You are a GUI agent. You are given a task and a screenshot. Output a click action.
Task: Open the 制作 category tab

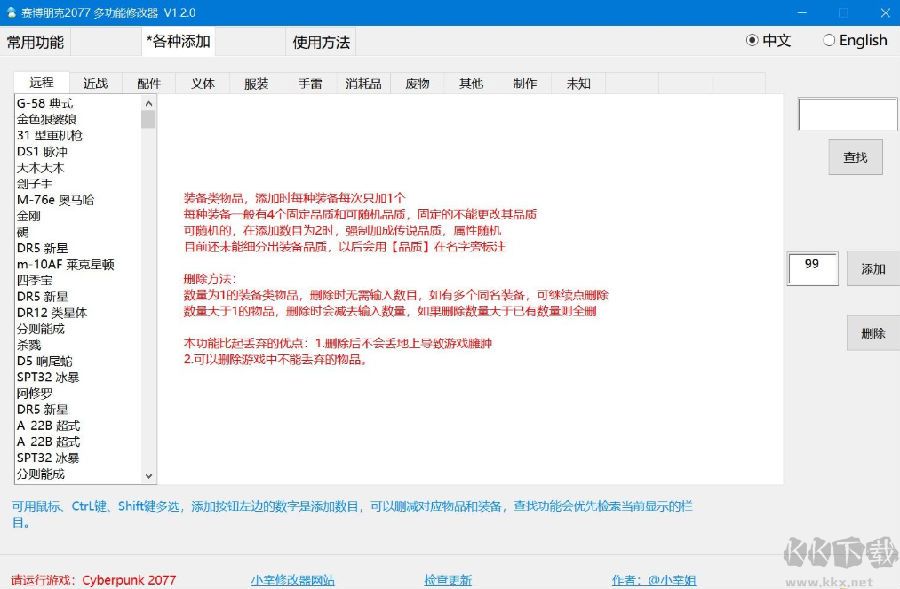click(x=525, y=83)
